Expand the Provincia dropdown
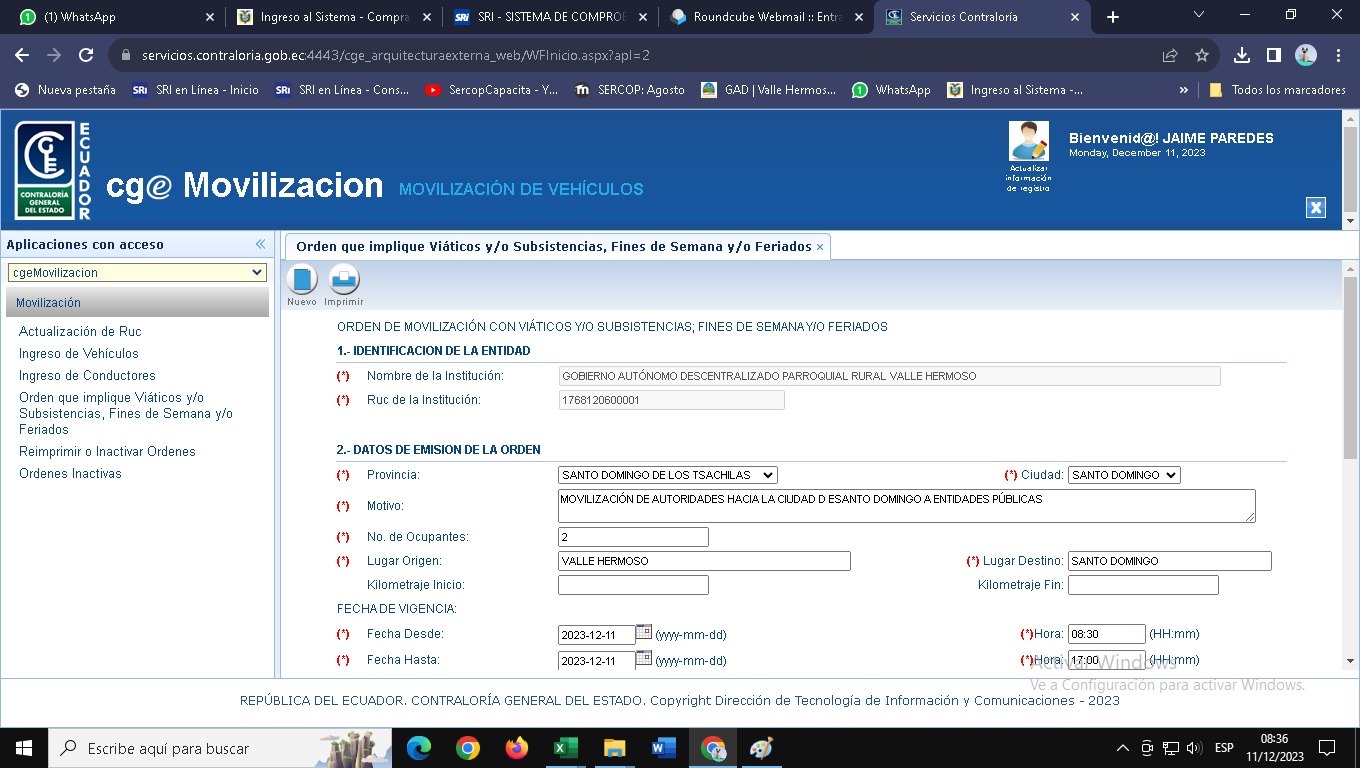Viewport: 1360px width, 768px height. (667, 475)
